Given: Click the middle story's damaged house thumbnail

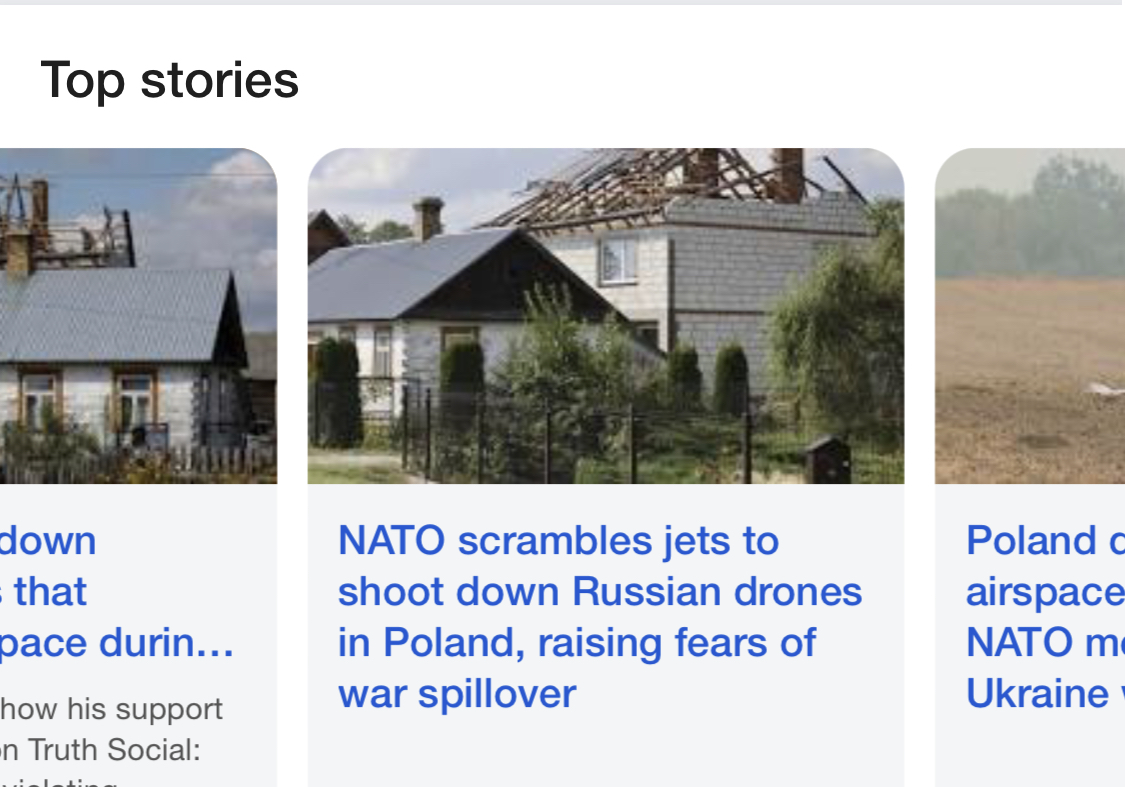Looking at the screenshot, I should click(x=605, y=316).
